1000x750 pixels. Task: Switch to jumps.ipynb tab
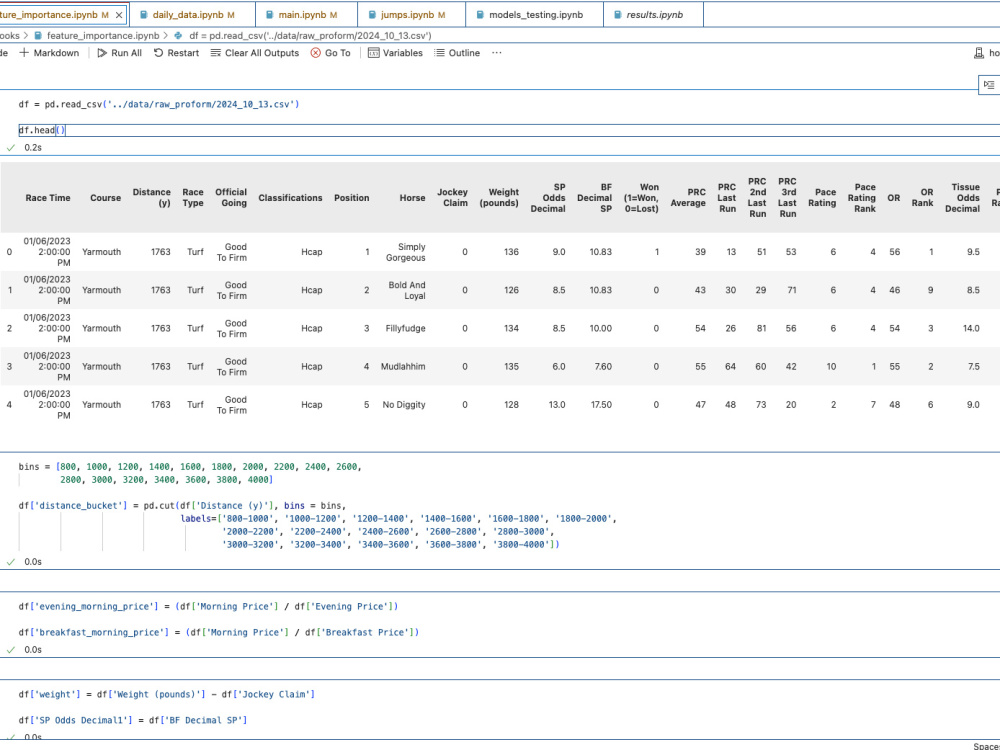(x=411, y=15)
